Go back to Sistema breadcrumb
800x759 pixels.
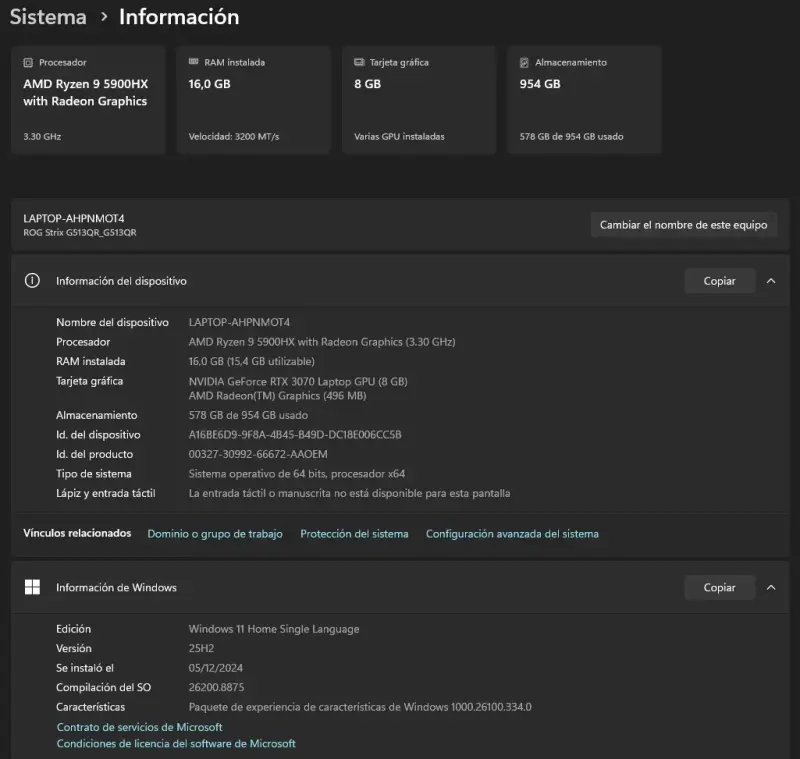48,17
